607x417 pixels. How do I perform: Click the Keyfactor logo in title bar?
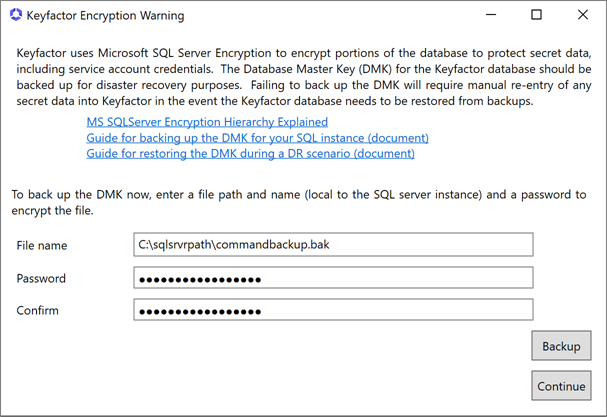[x=15, y=16]
